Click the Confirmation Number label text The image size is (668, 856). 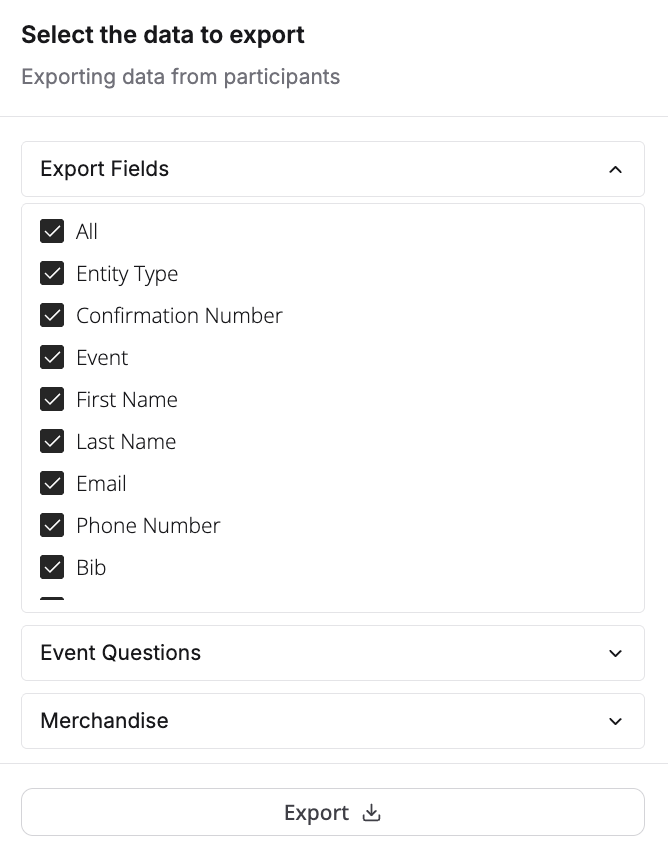(179, 316)
